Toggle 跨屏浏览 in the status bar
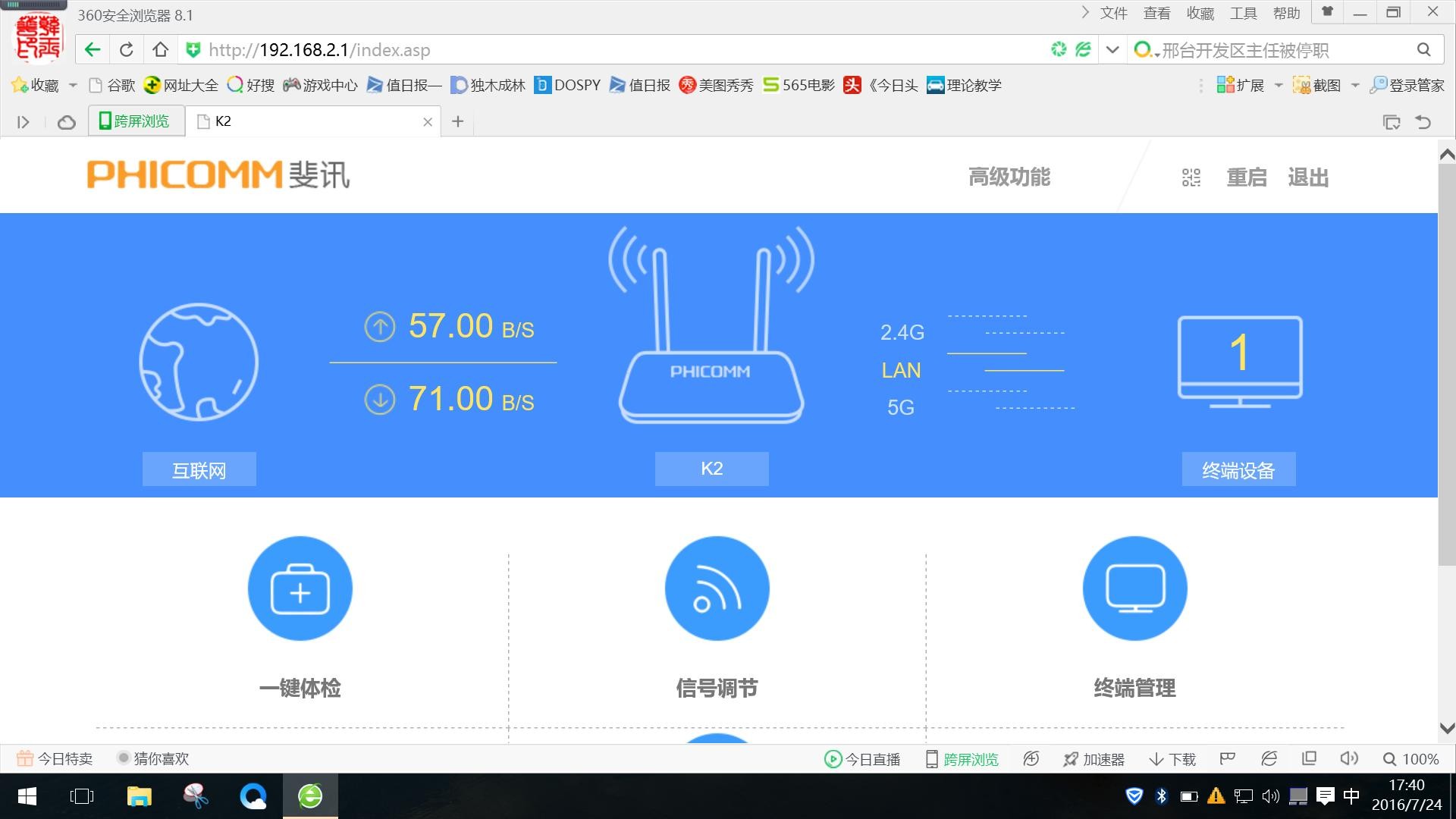 (962, 759)
